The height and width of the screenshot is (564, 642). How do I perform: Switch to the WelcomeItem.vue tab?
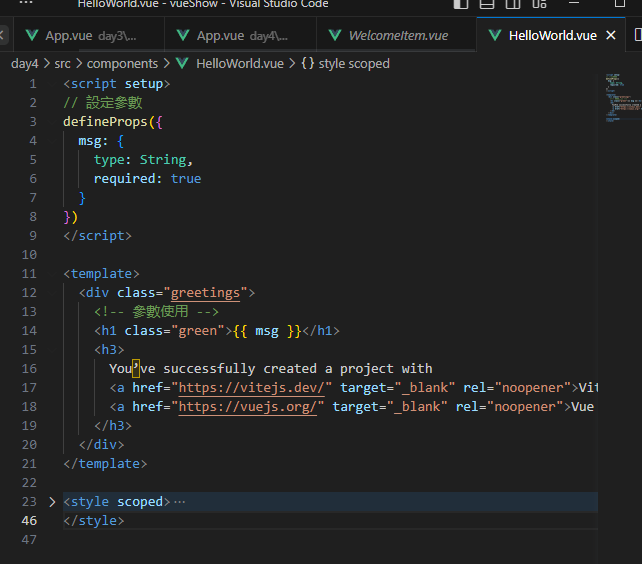coord(396,35)
